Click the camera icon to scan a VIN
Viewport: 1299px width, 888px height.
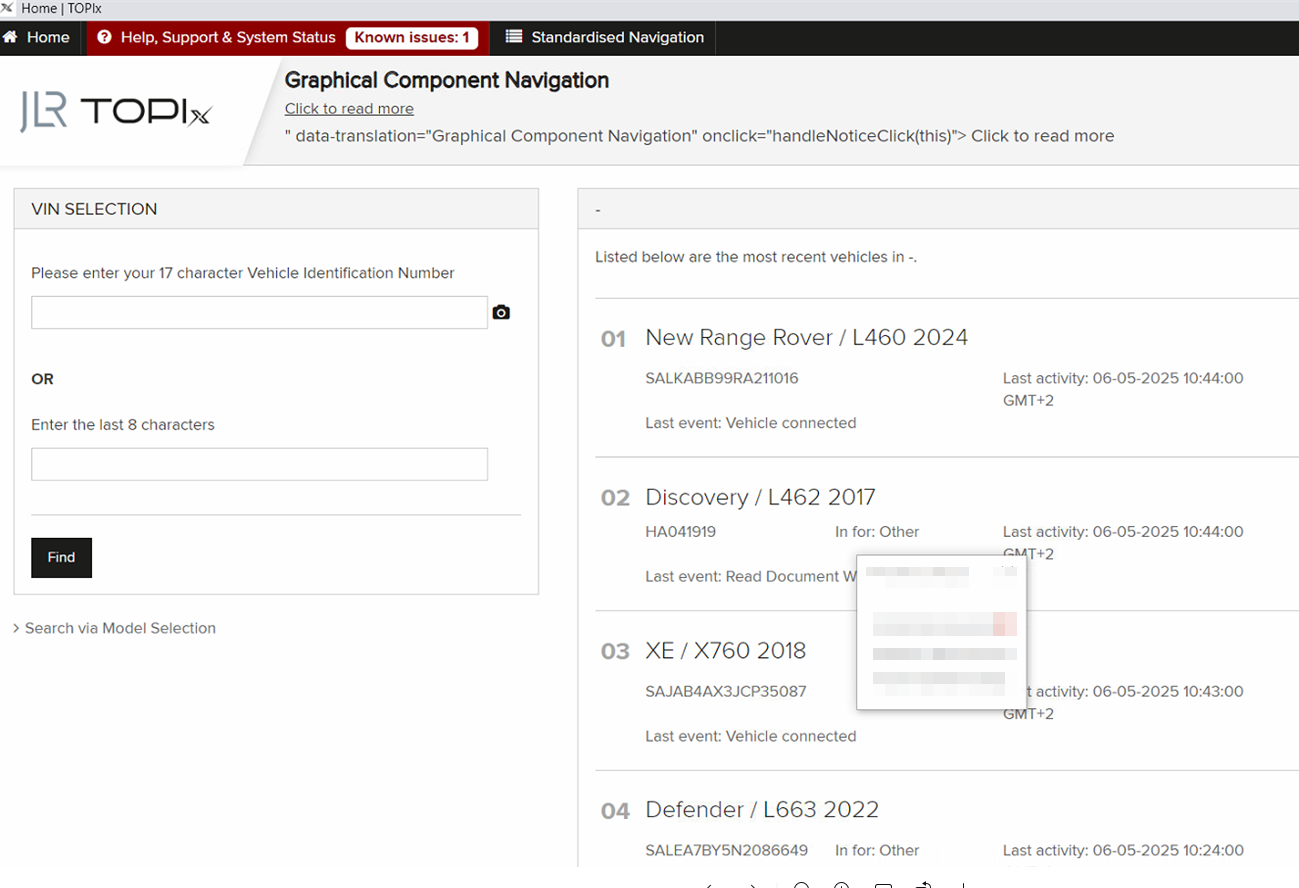(501, 313)
